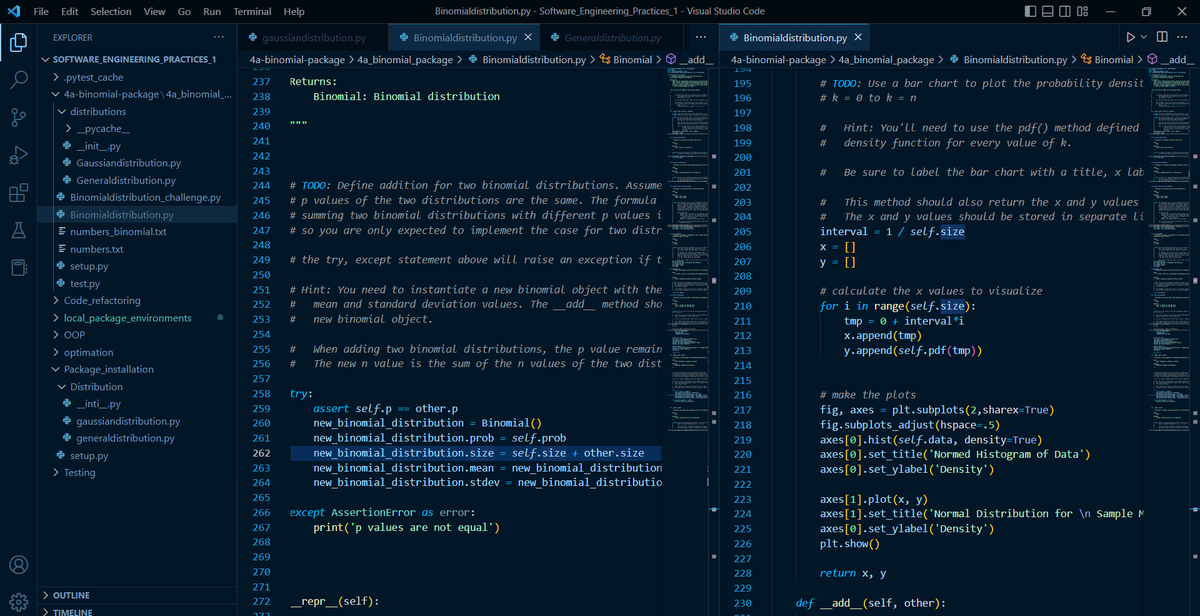Switch to Generaldistribution.py tab
The width and height of the screenshot is (1200, 616).
point(613,38)
